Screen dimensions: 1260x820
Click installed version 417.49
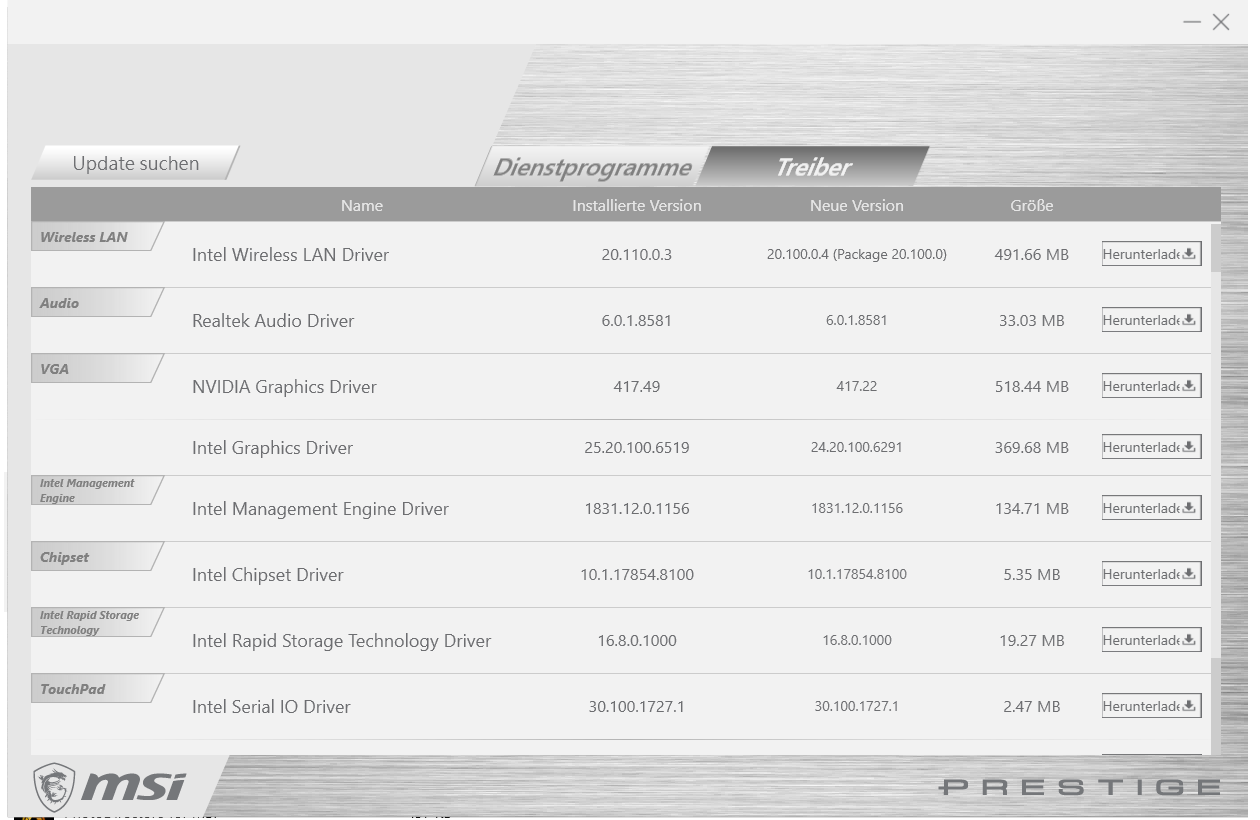pyautogui.click(x=636, y=387)
